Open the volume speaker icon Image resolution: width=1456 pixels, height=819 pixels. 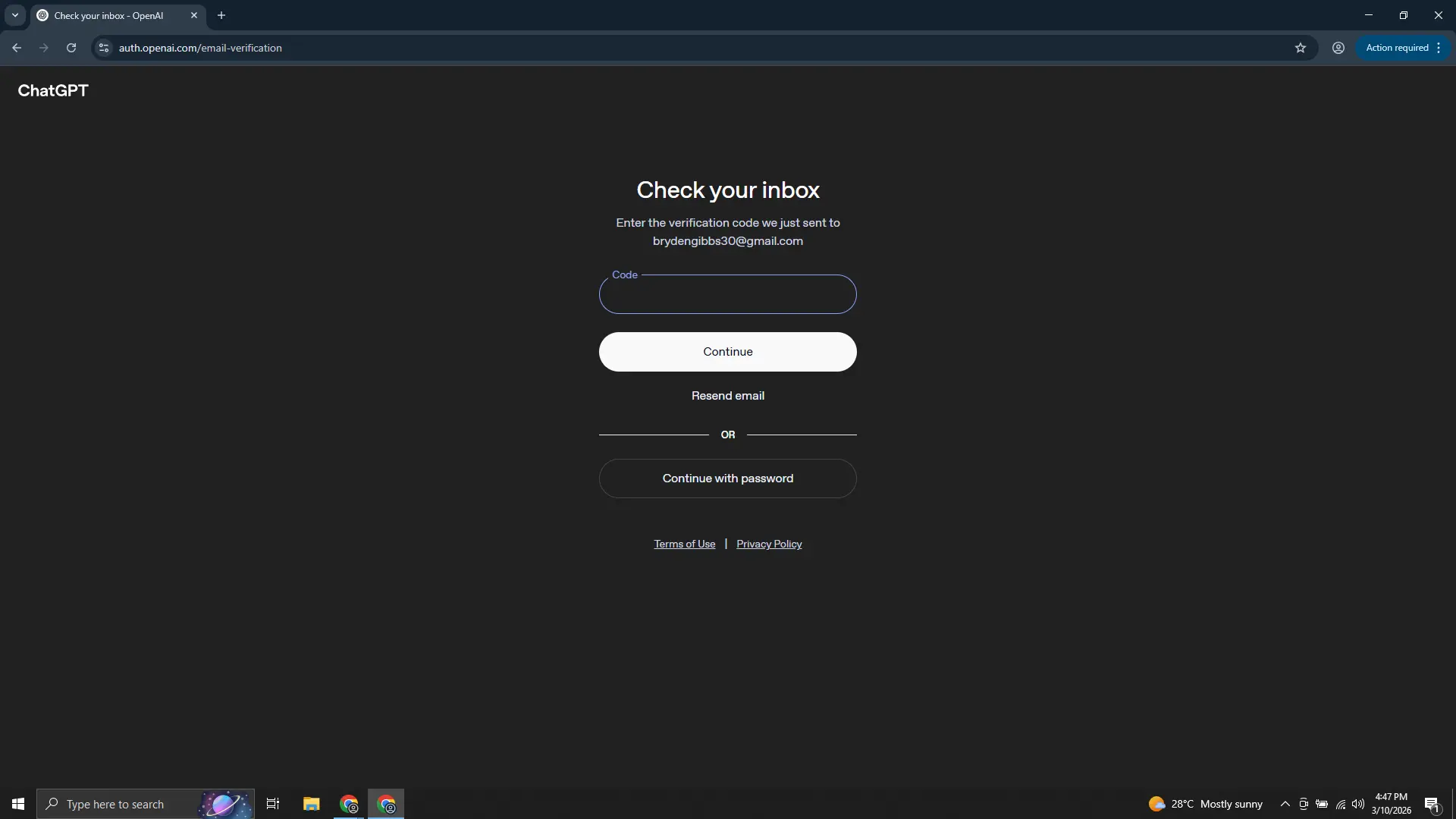[1358, 804]
